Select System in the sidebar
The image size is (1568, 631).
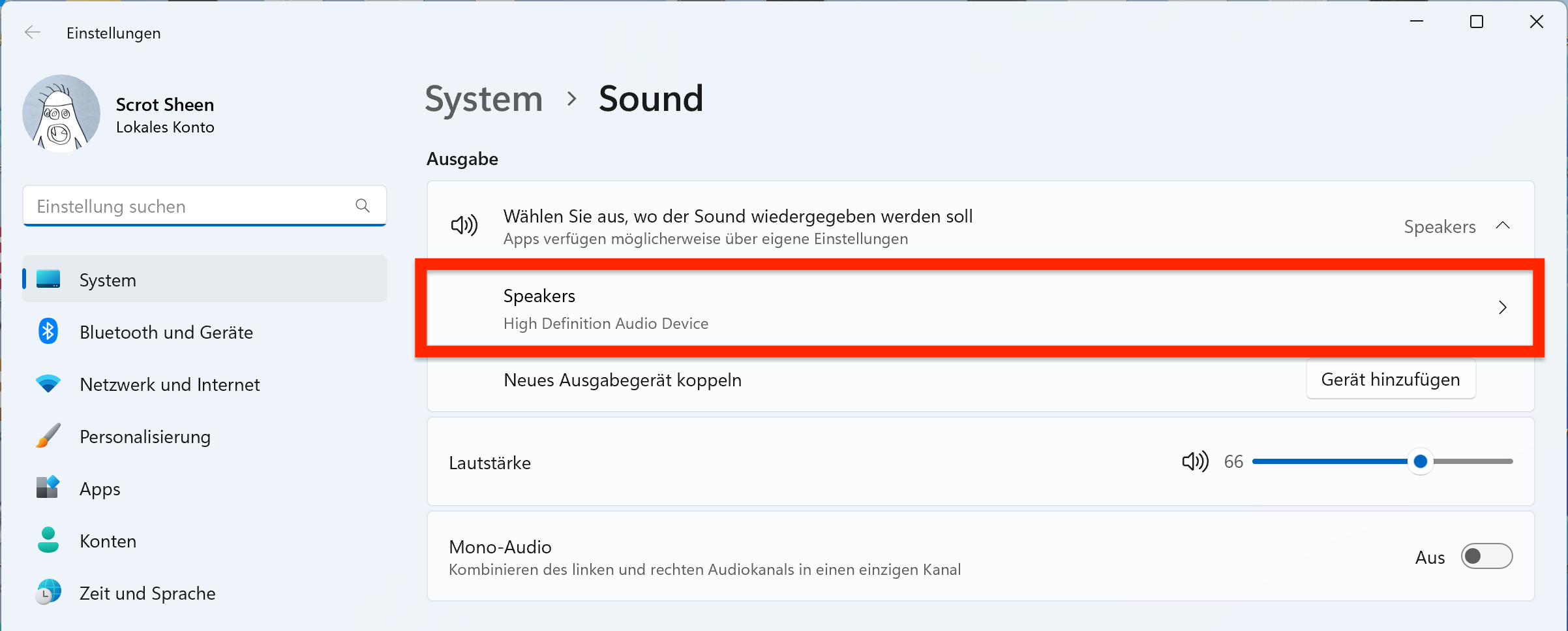click(205, 279)
